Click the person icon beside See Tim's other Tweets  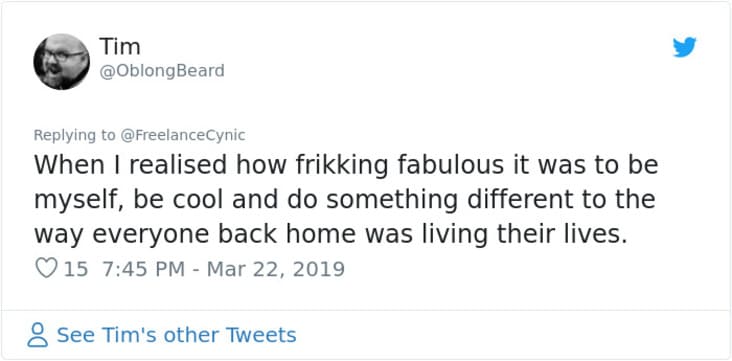pyautogui.click(x=37, y=335)
